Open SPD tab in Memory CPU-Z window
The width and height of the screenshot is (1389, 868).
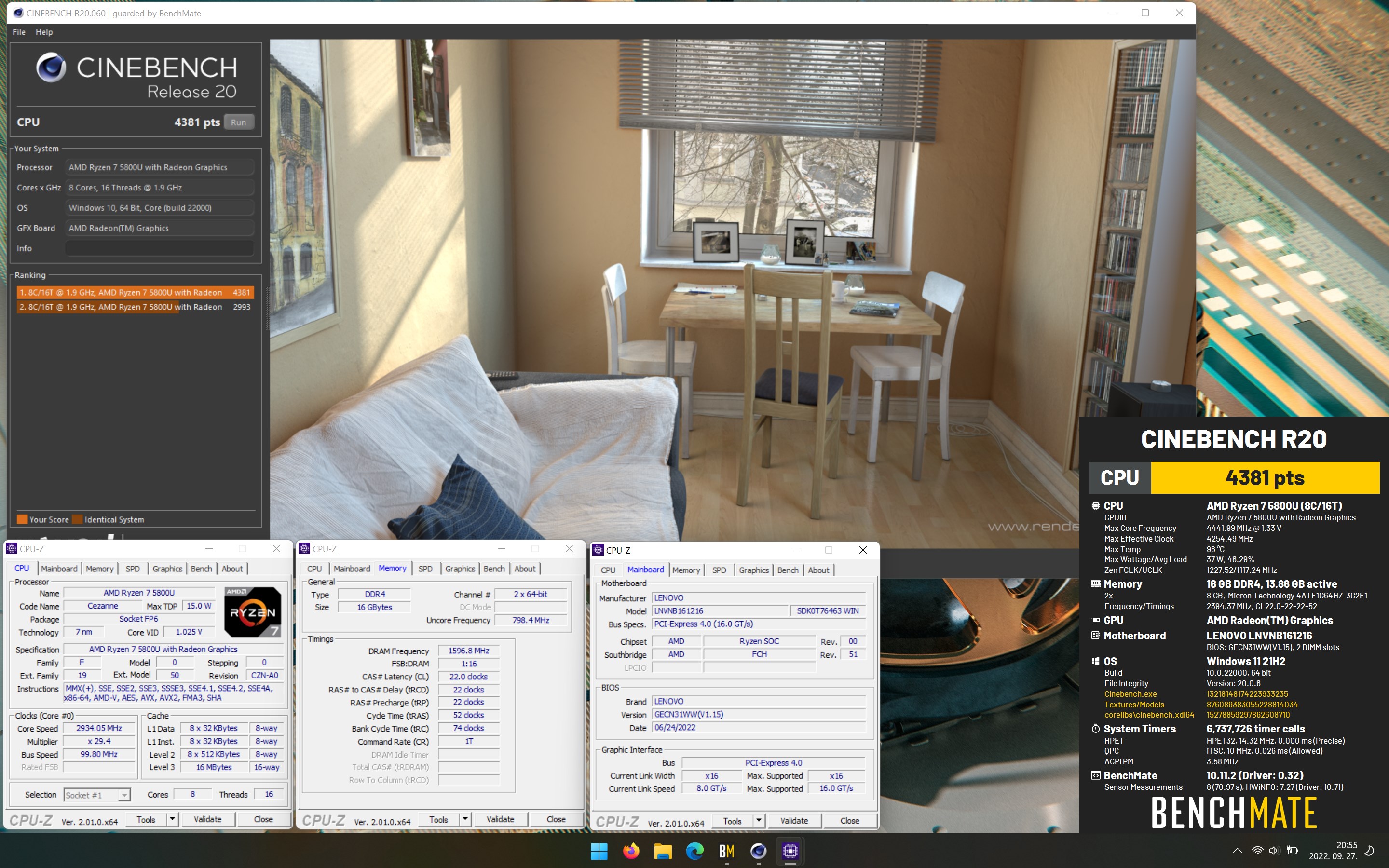tap(425, 569)
